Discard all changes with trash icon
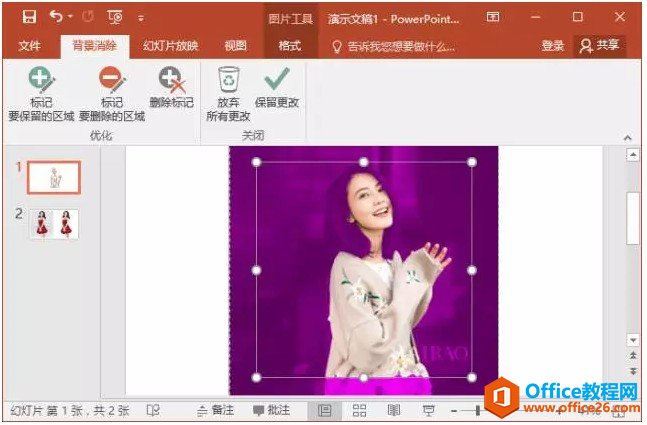 tap(228, 94)
